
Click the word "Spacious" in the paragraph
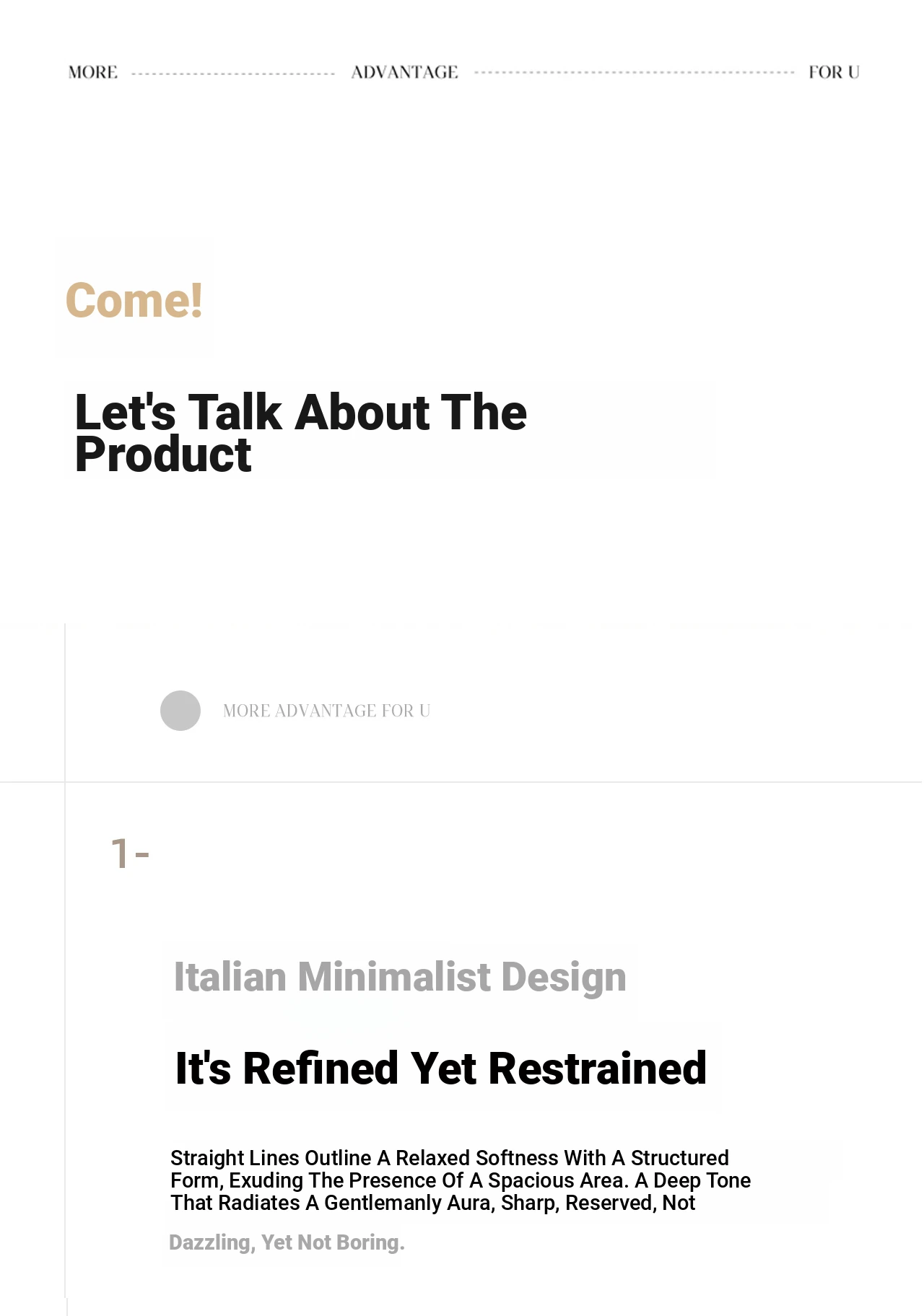pyautogui.click(x=529, y=1181)
